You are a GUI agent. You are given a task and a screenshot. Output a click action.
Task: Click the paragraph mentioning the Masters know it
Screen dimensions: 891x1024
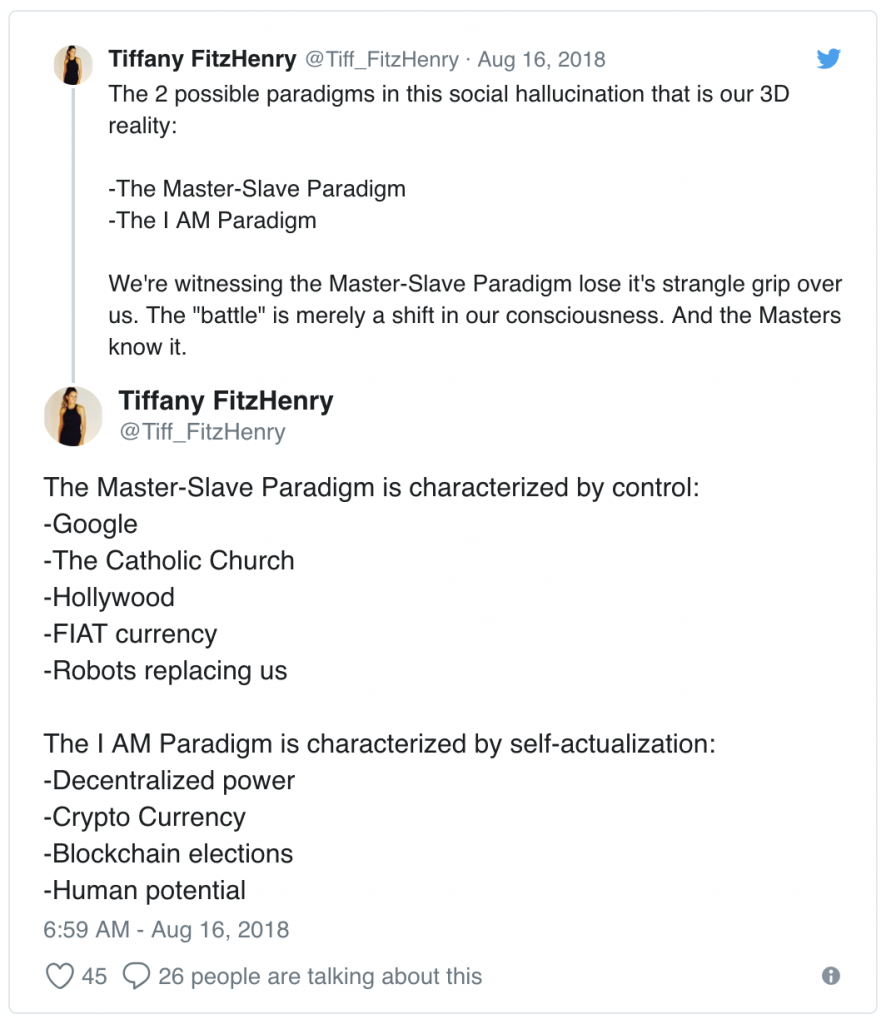[475, 315]
